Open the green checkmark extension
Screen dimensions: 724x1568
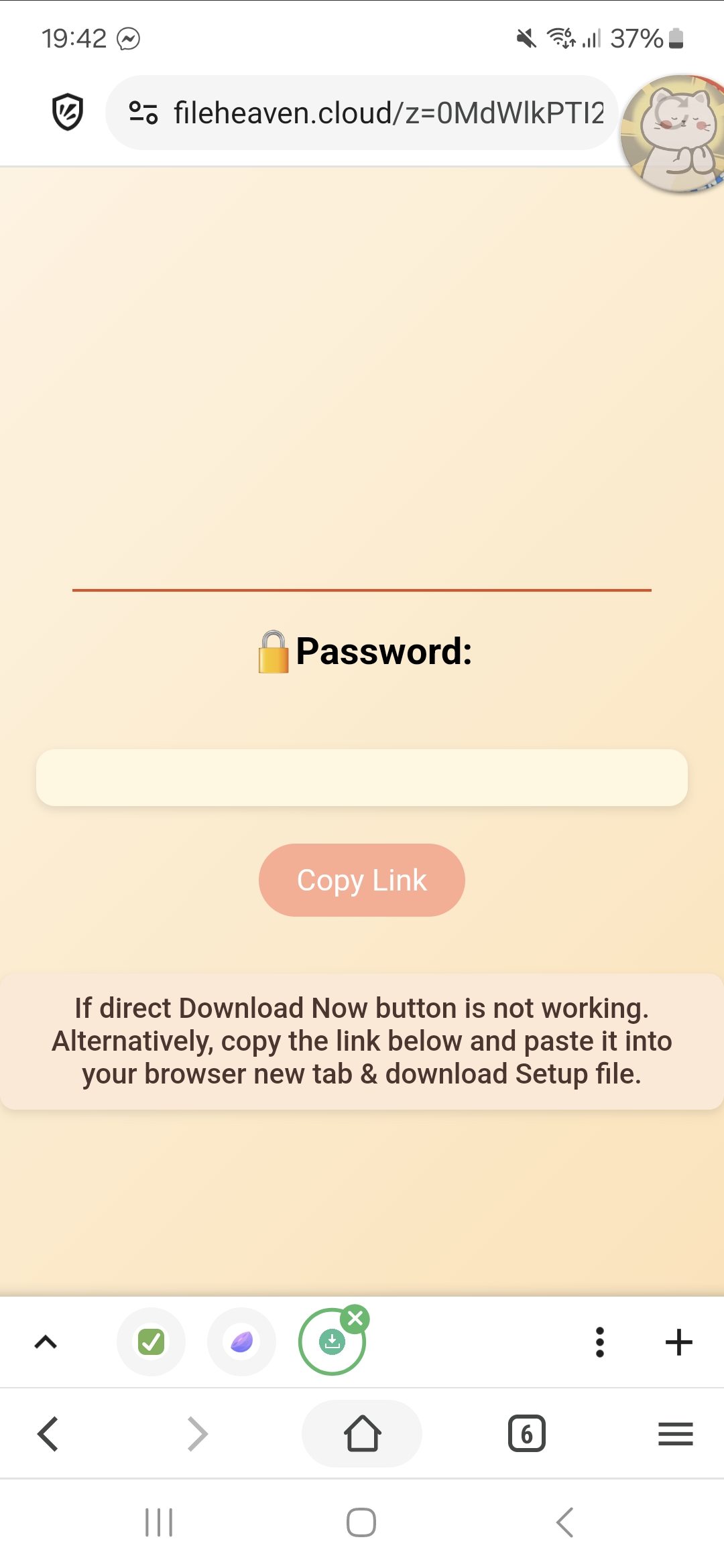(x=152, y=1342)
